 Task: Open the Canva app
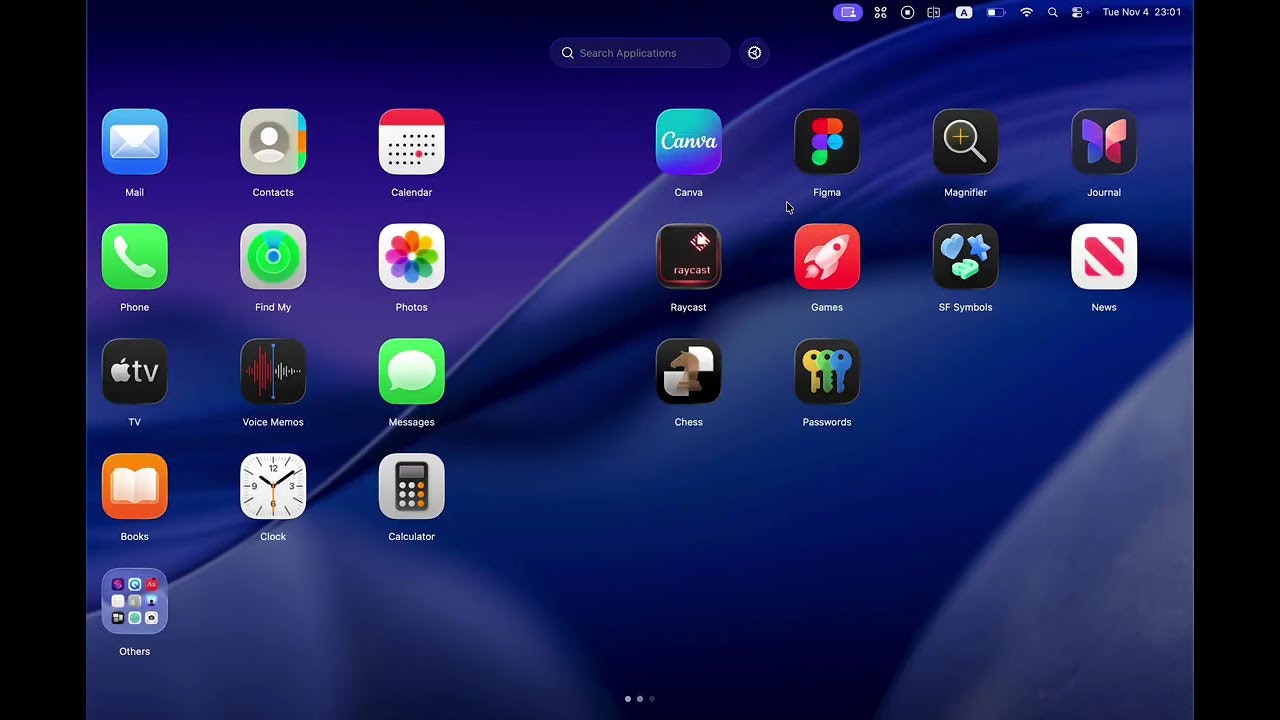[688, 142]
